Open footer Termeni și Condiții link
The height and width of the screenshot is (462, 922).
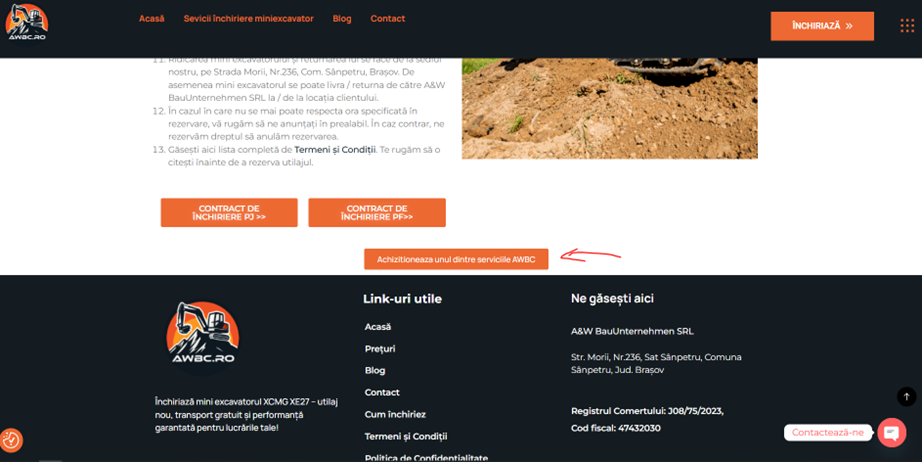coord(406,436)
